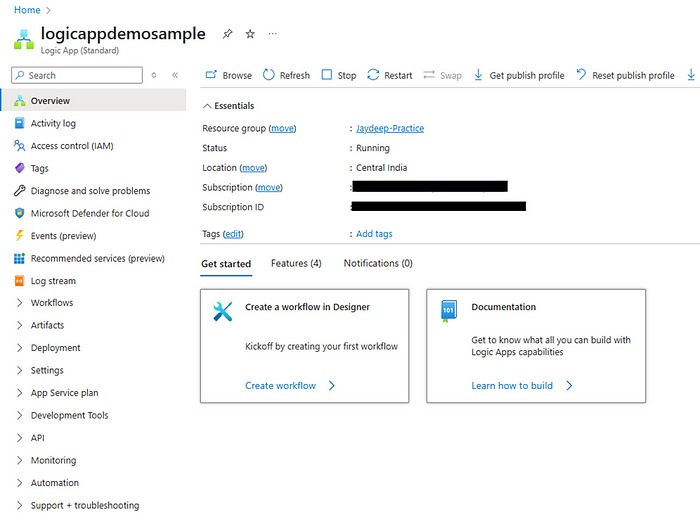700x526 pixels.
Task: Click the arrow beside Learn how to build
Action: [x=569, y=385]
